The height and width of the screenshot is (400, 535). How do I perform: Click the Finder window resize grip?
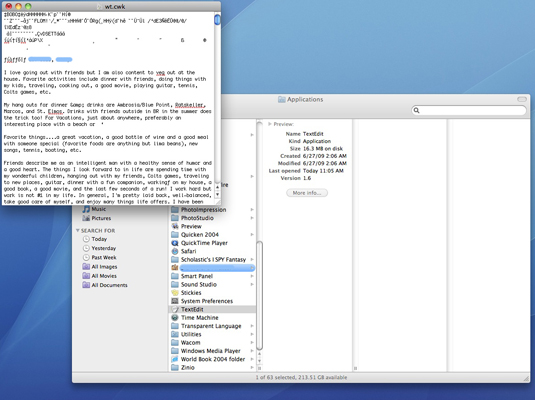(526, 378)
